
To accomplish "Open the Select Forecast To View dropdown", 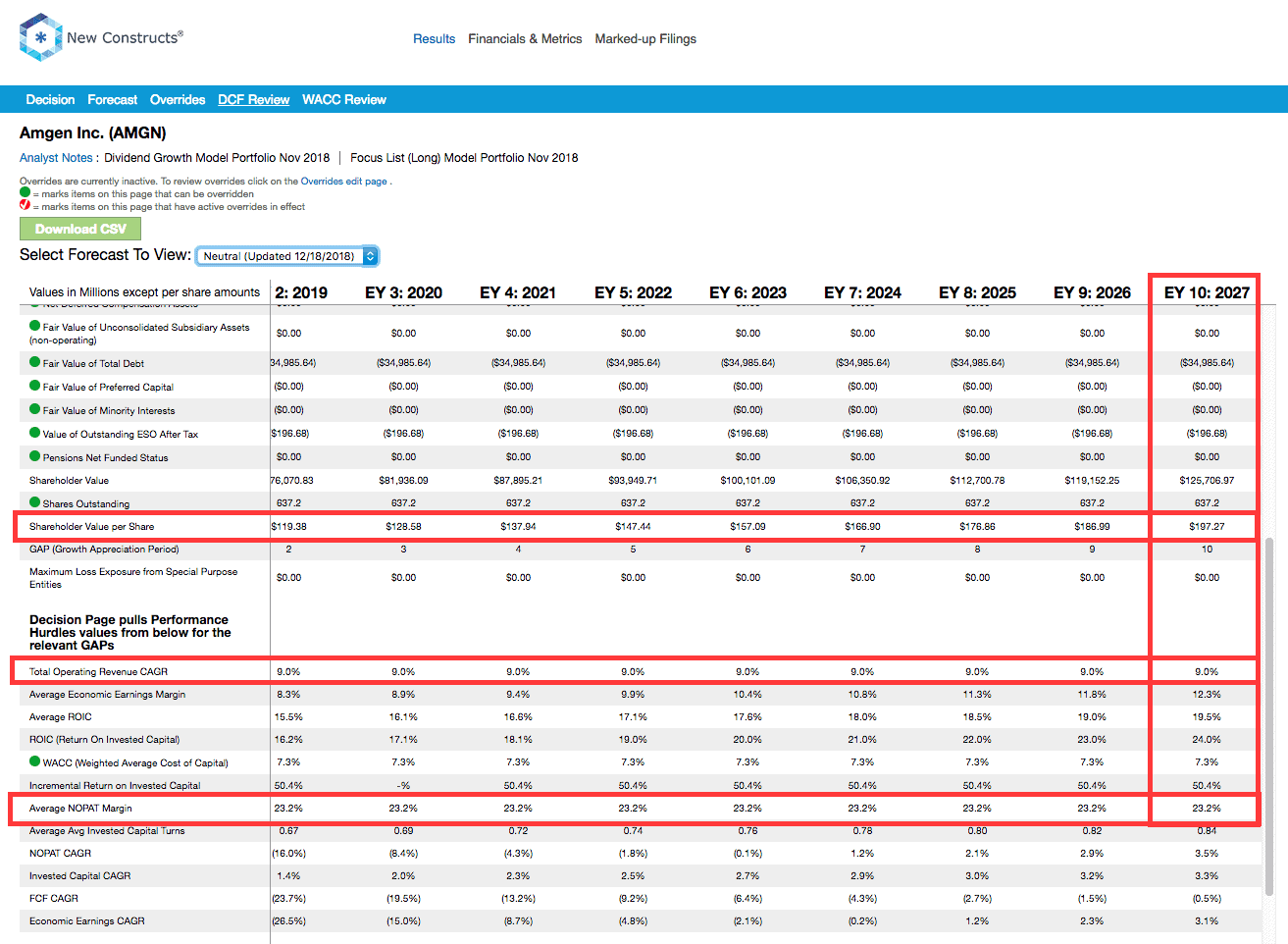I will 287,256.
